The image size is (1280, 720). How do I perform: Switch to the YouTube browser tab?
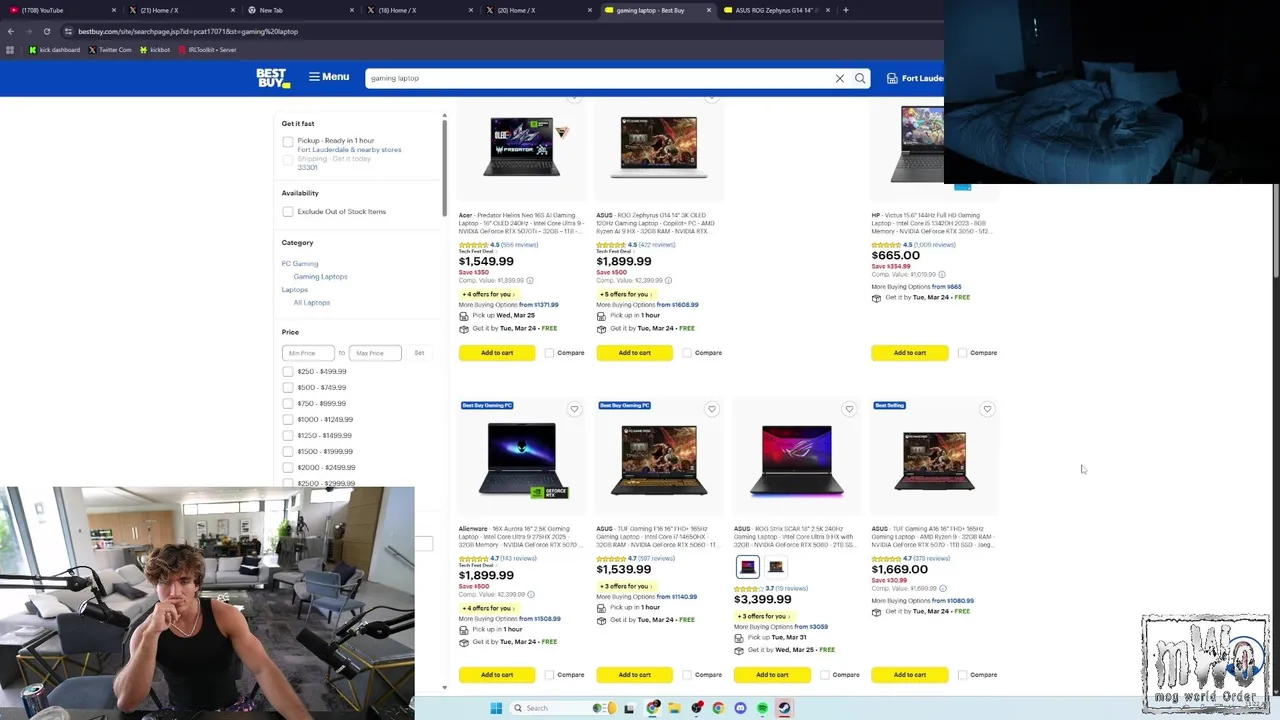pos(60,10)
